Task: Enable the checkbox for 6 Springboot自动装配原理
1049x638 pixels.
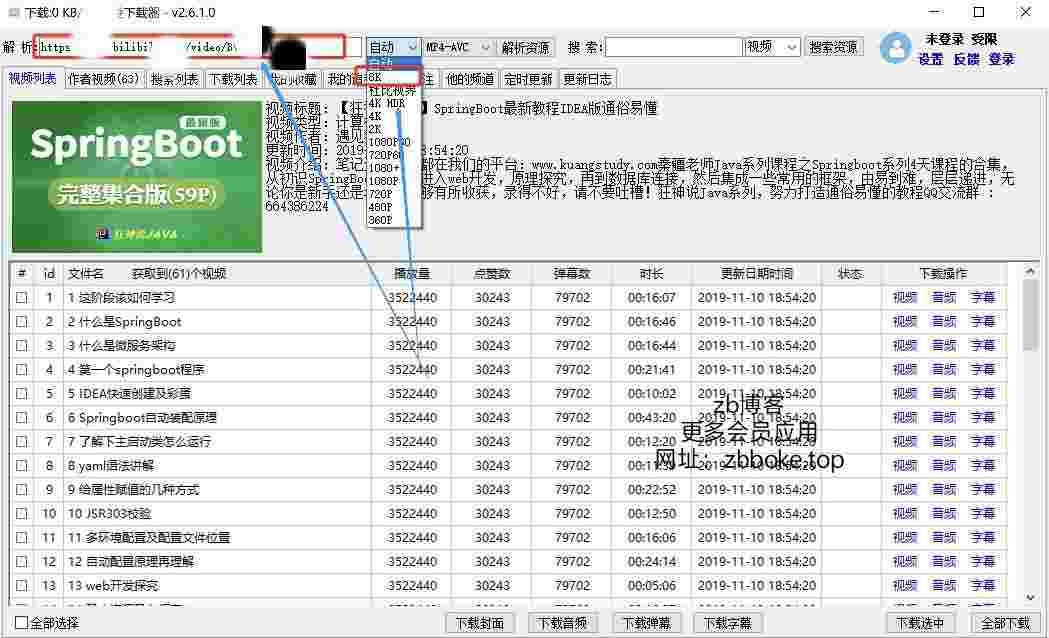Action: point(22,417)
